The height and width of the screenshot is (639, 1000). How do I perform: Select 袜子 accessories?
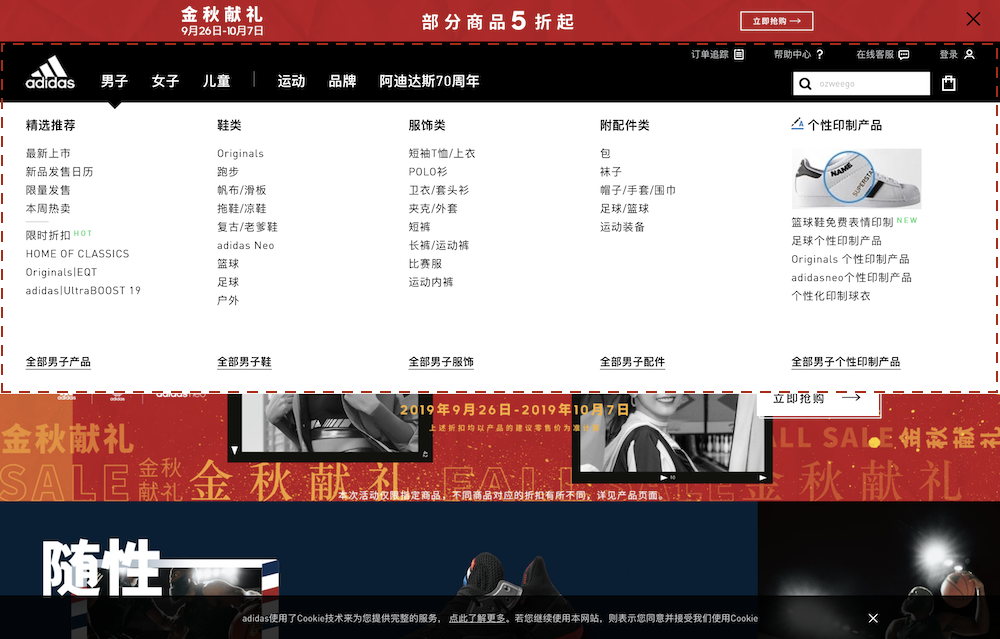tap(611, 172)
